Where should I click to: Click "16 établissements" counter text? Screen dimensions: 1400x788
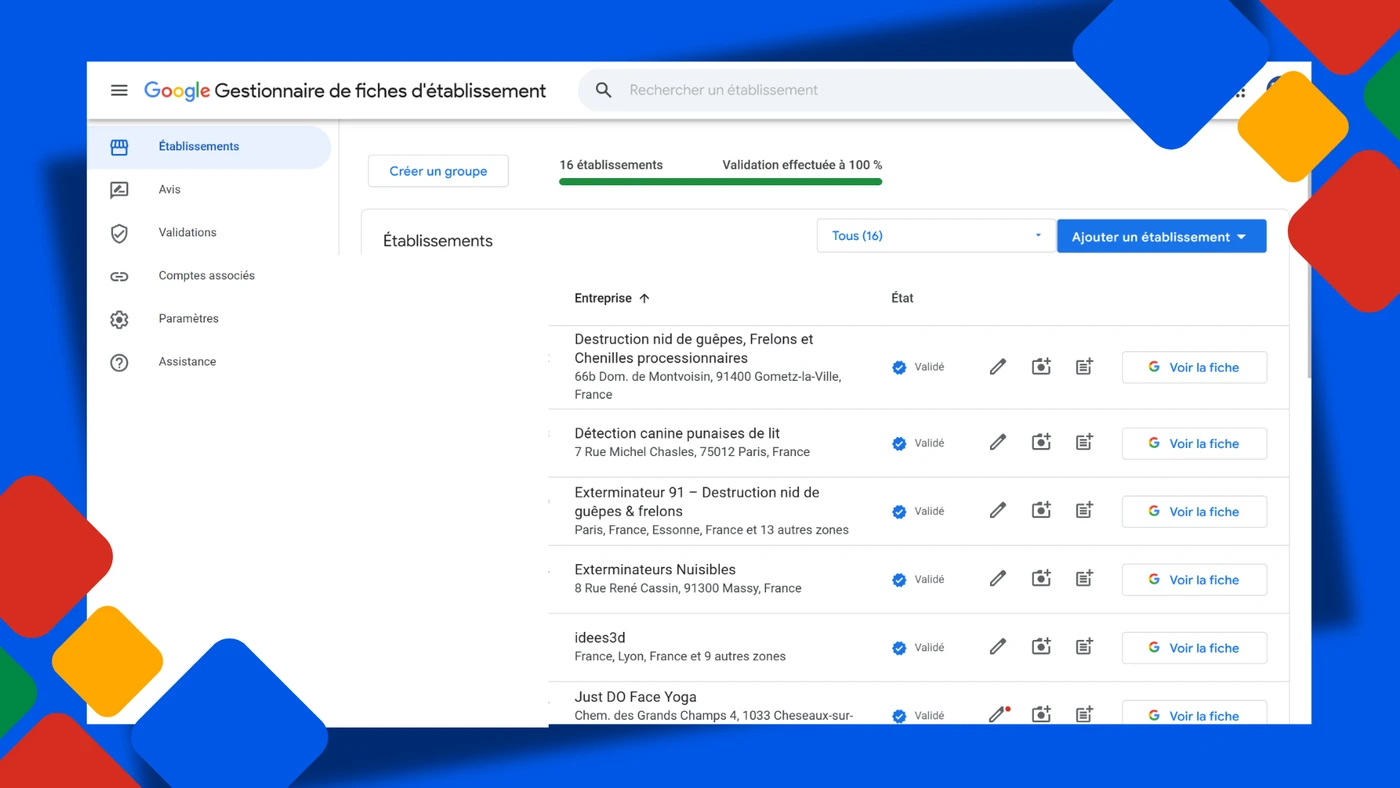(611, 165)
